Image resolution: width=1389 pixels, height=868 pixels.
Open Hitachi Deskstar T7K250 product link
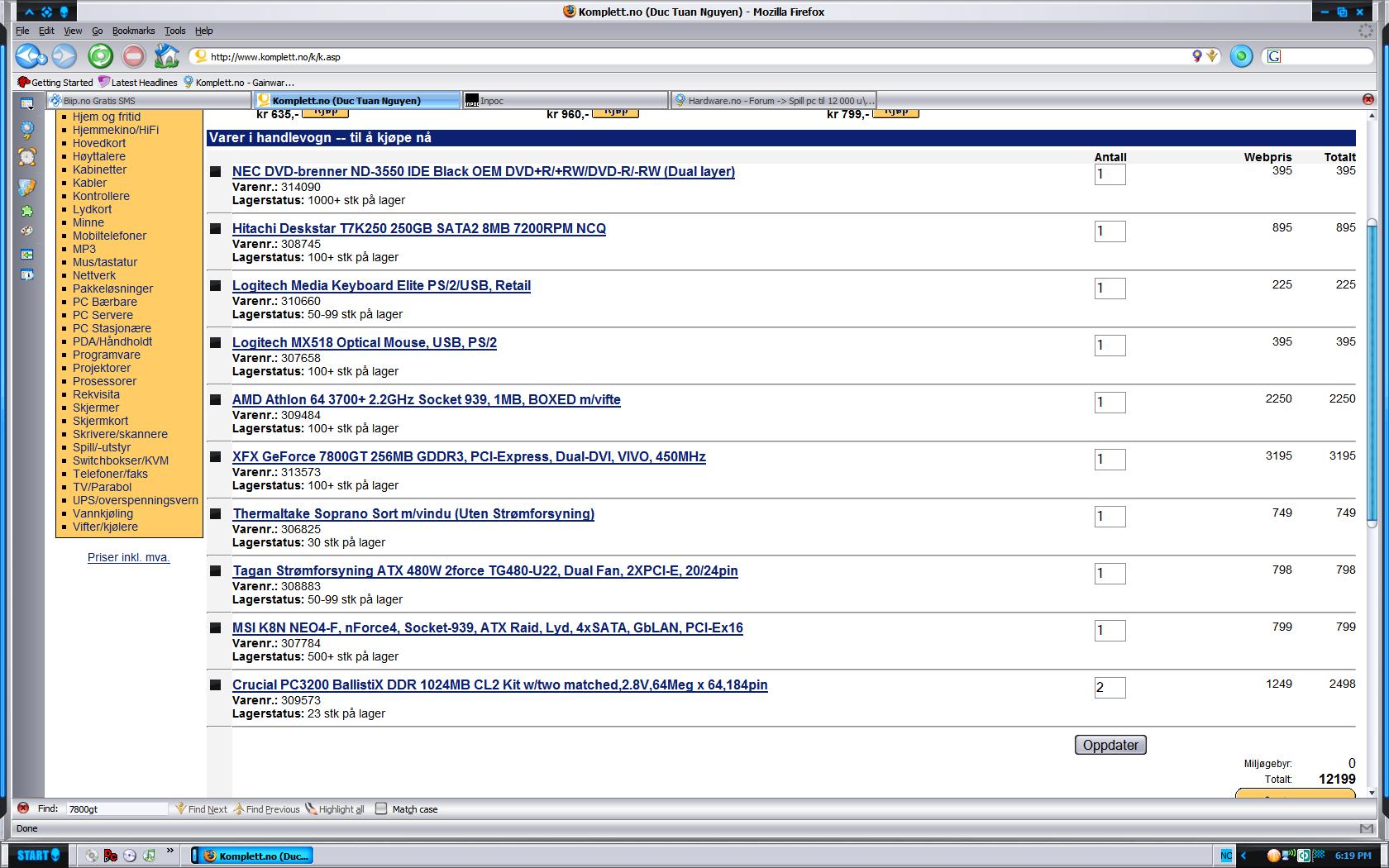[x=419, y=228]
